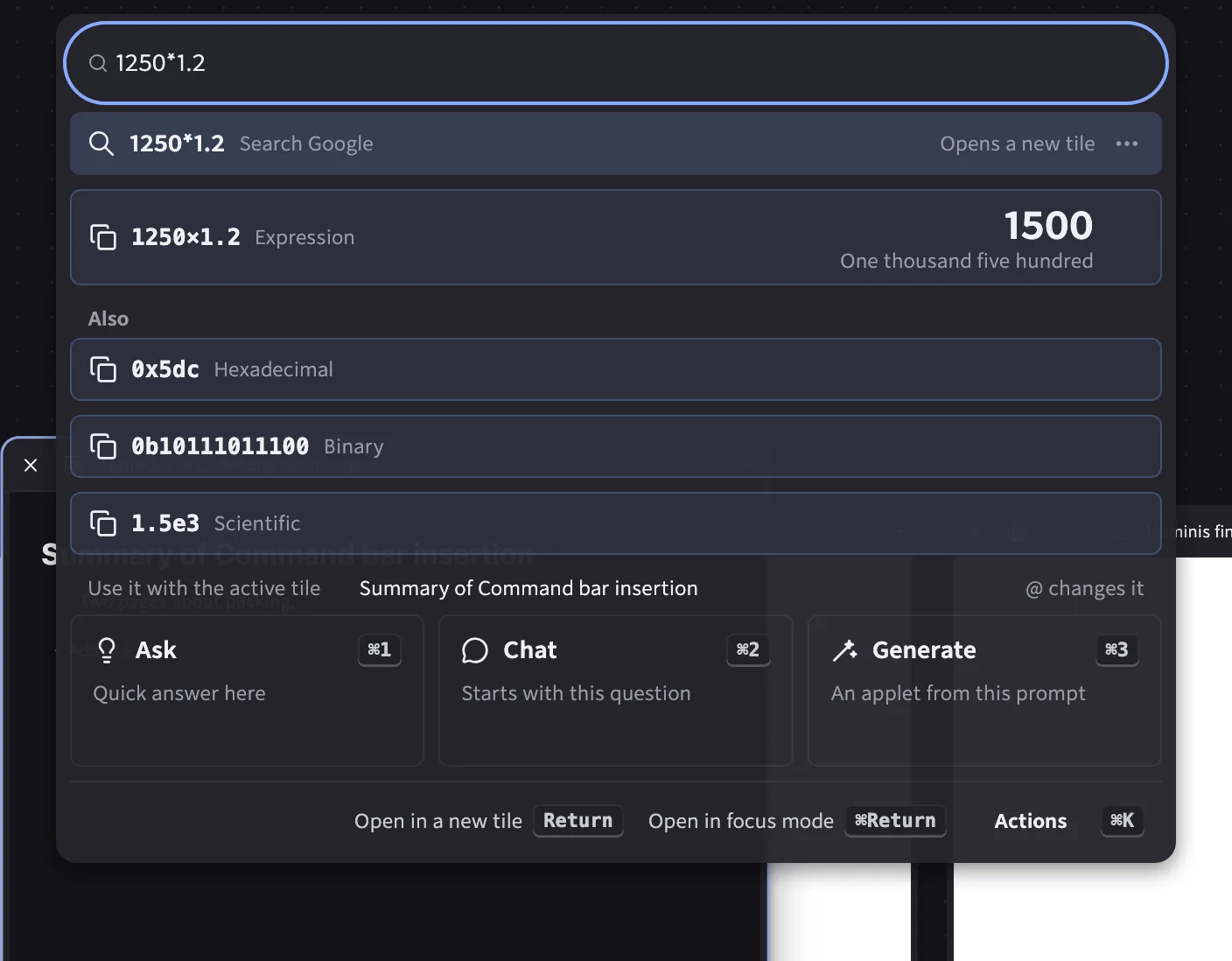The image size is (1232, 961).
Task: Click the ⌘1 shortcut badge on Ask
Action: (x=380, y=650)
